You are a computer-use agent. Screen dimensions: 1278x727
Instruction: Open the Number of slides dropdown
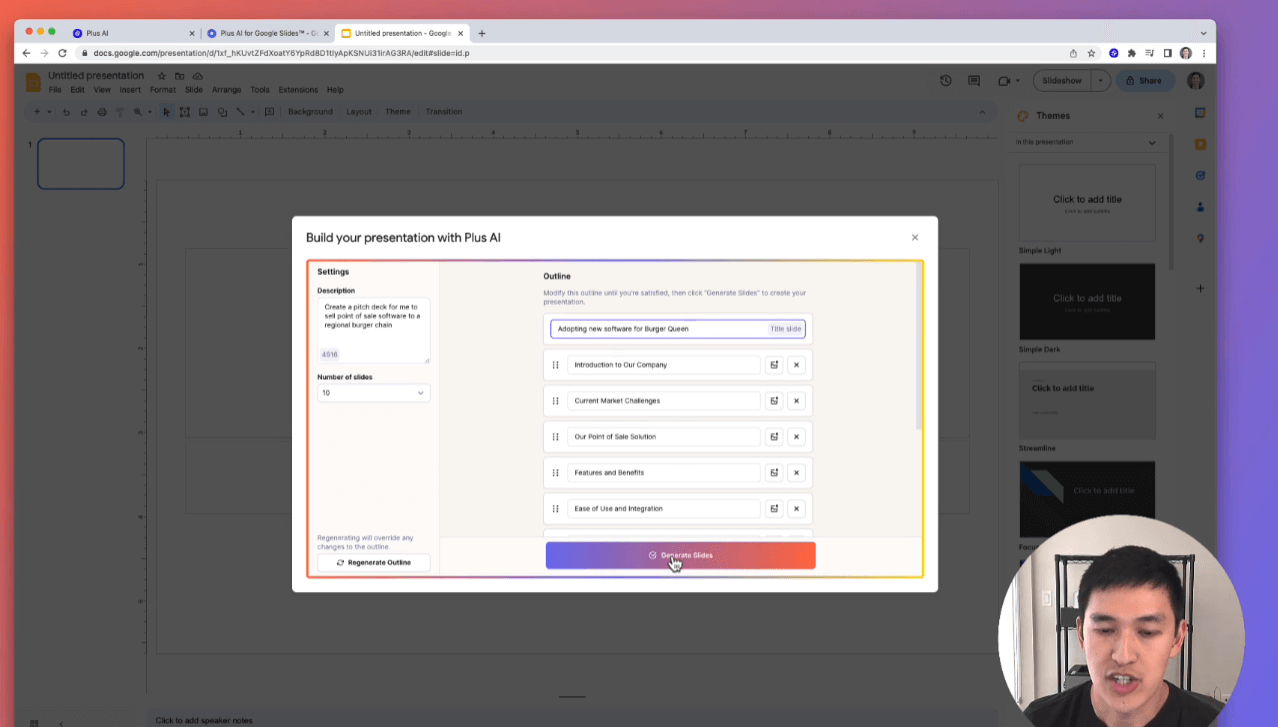click(x=373, y=393)
